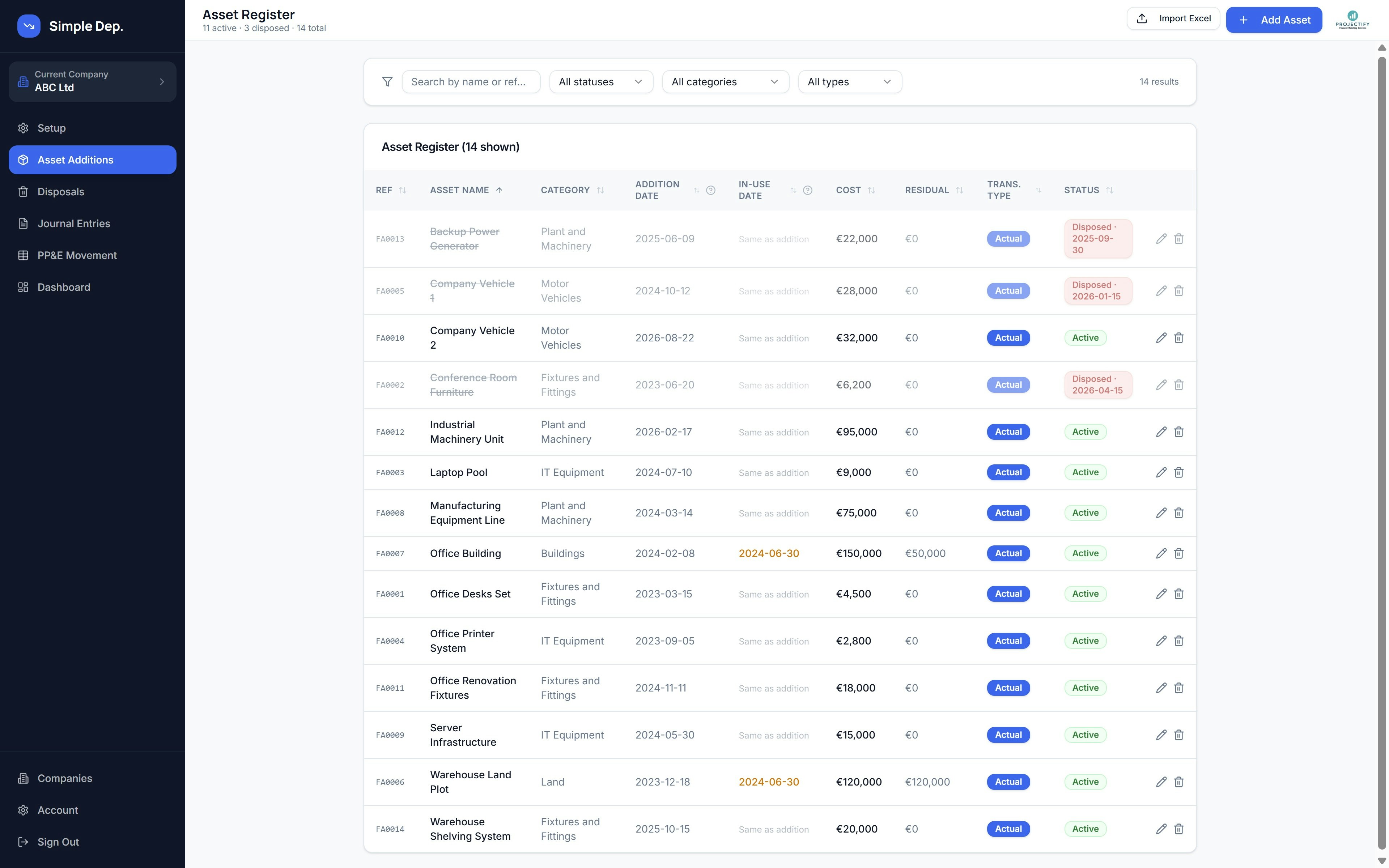Delete the Office Printer System asset
The image size is (1389, 868).
point(1178,641)
